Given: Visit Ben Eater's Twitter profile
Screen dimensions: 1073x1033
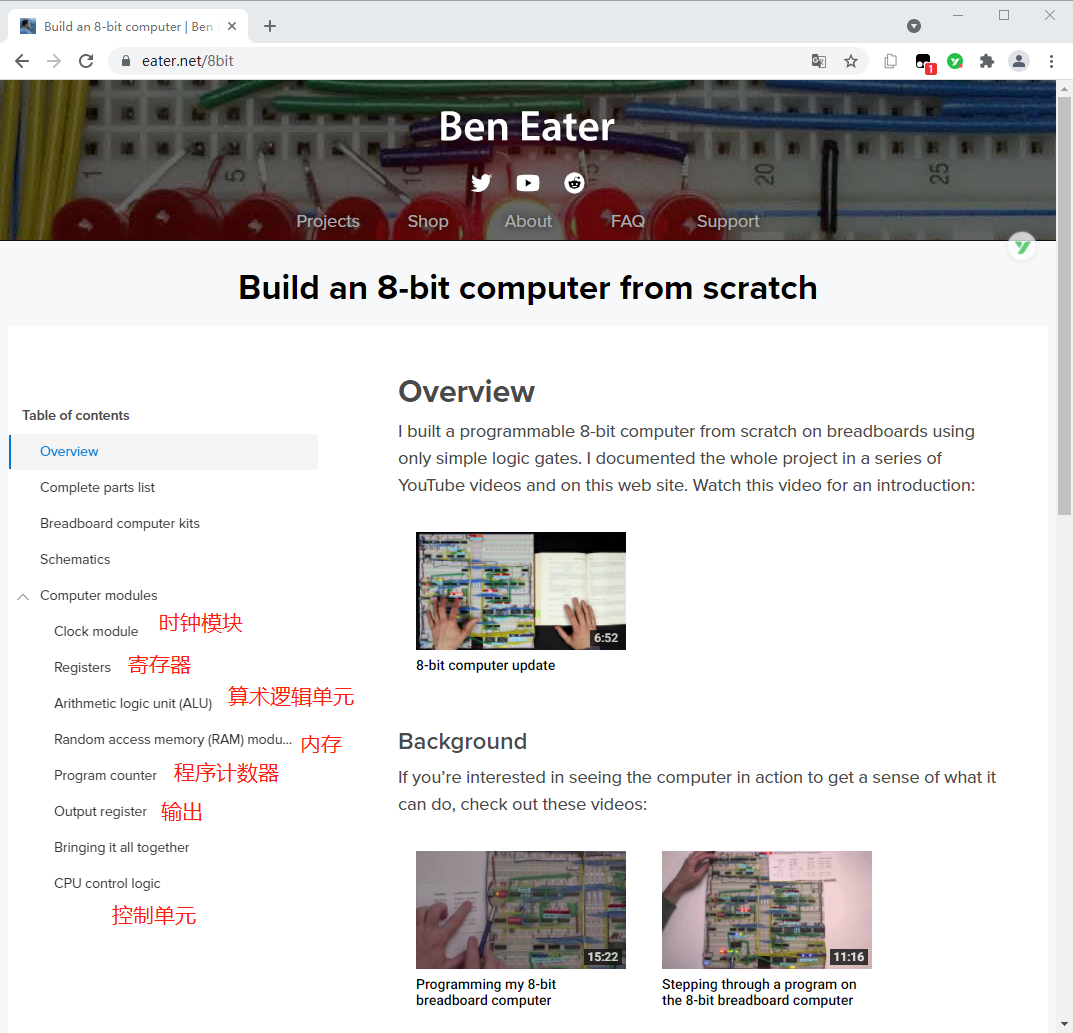Looking at the screenshot, I should point(481,183).
